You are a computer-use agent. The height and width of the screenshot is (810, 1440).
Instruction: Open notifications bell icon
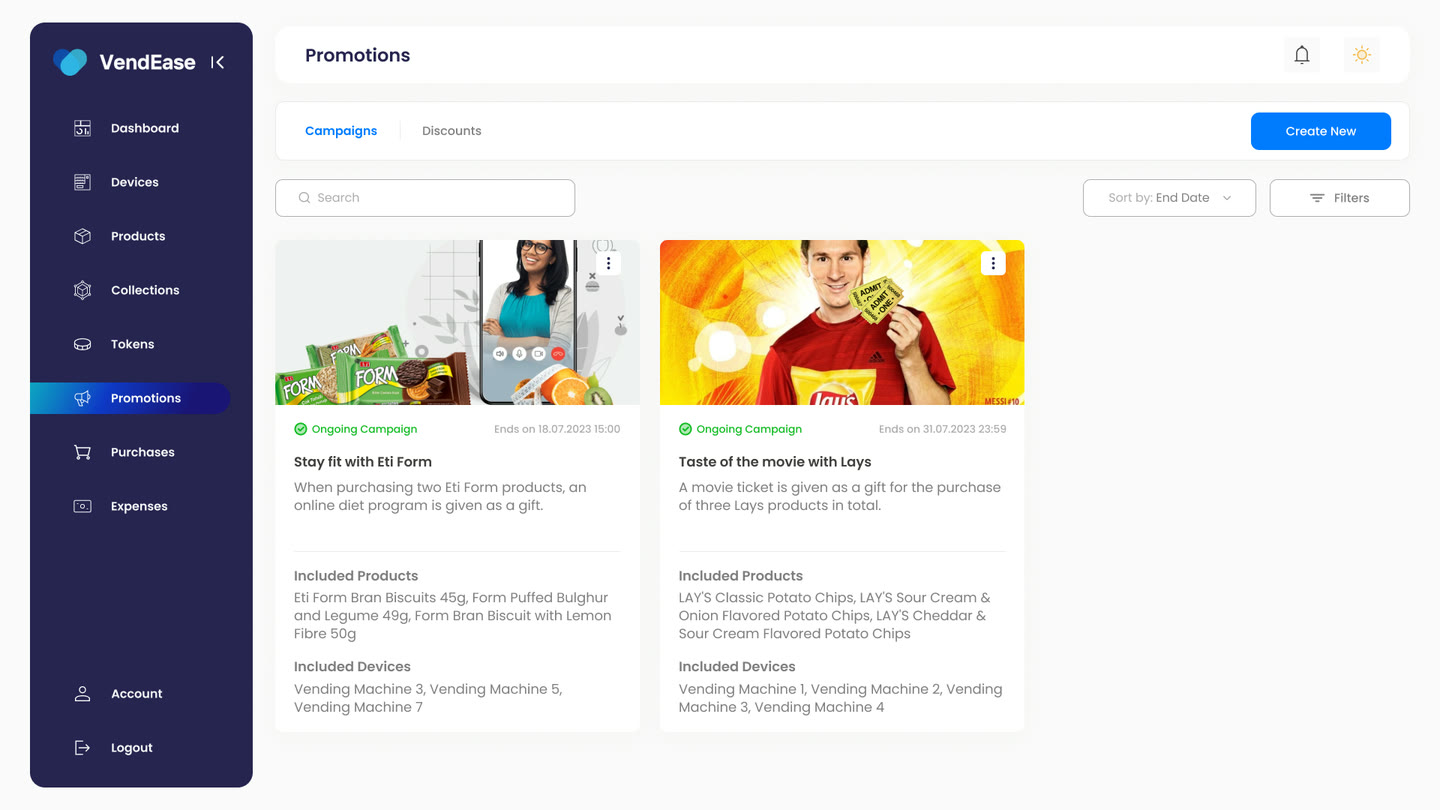pyautogui.click(x=1302, y=55)
